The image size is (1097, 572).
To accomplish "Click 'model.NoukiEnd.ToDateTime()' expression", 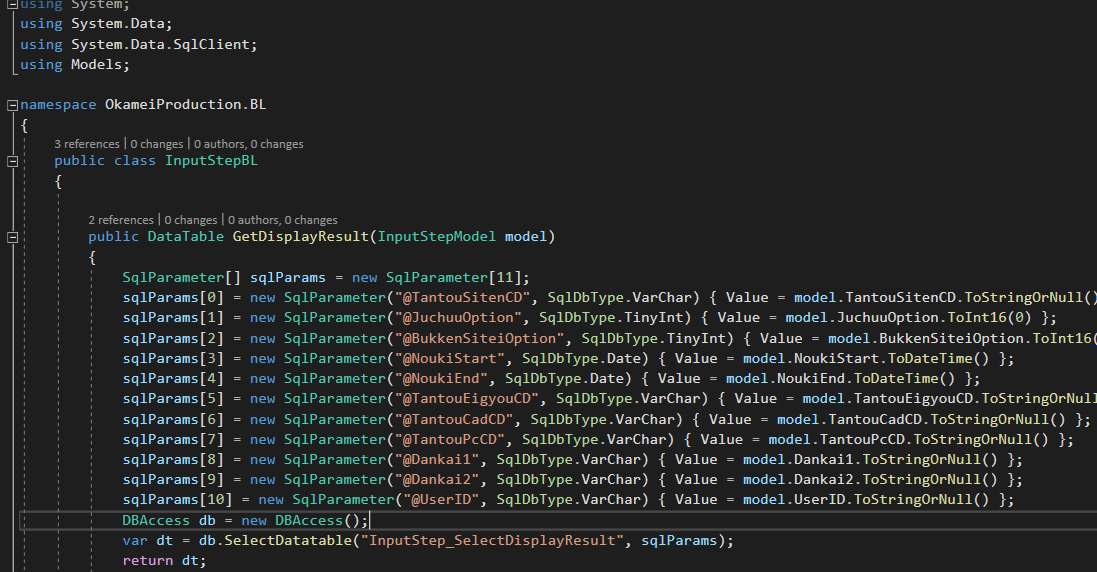I will 840,378.
